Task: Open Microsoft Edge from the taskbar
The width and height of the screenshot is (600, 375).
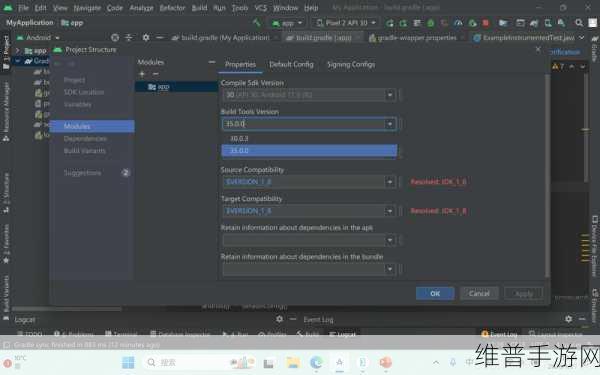Action: (x=316, y=362)
